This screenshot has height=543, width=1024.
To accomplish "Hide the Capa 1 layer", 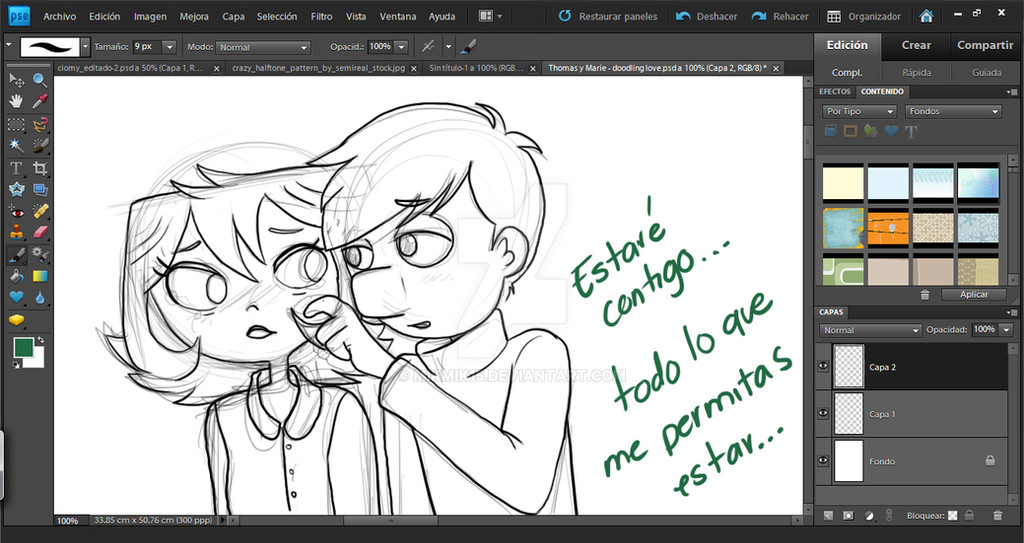I will coord(823,413).
